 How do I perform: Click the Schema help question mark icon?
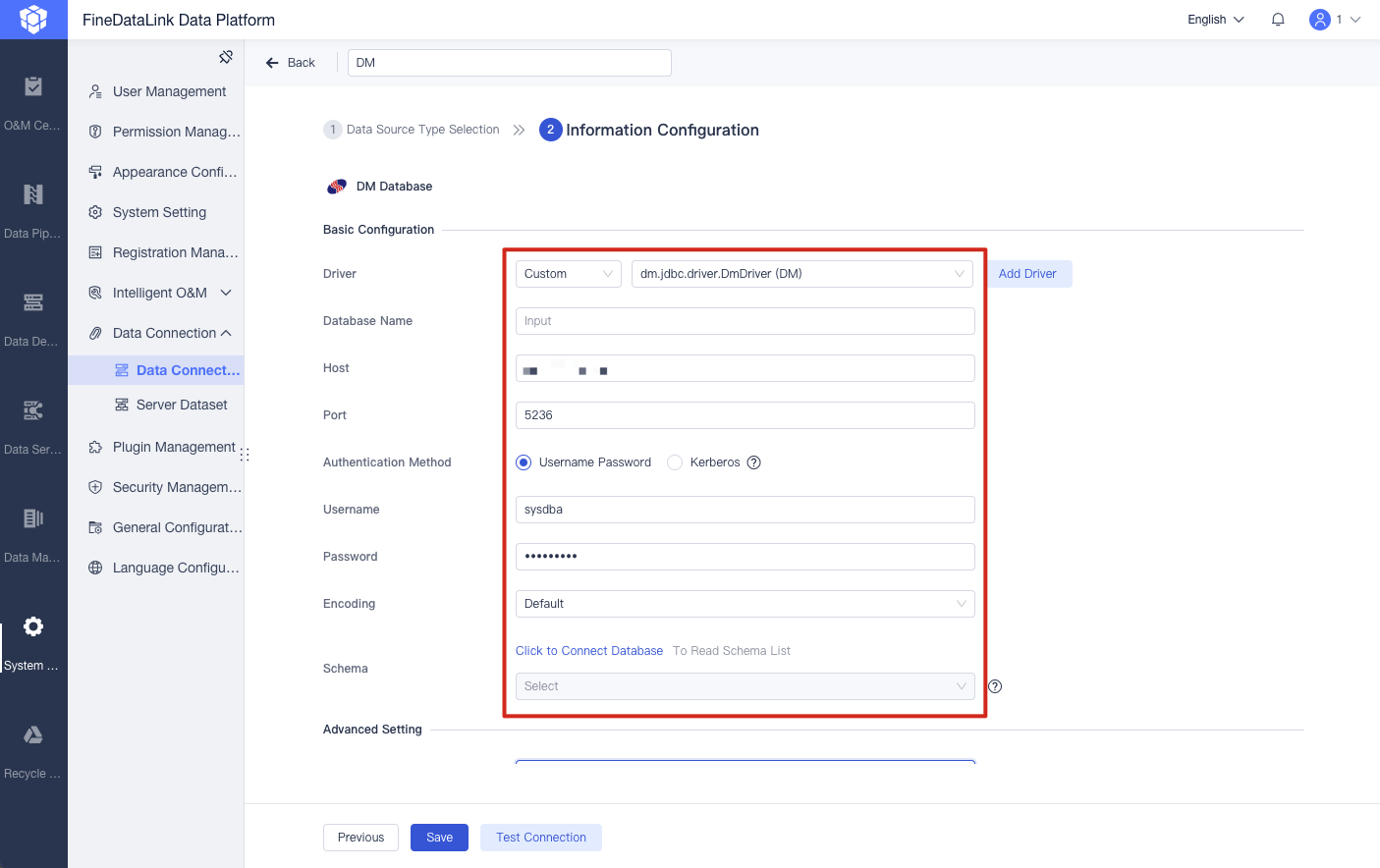995,686
